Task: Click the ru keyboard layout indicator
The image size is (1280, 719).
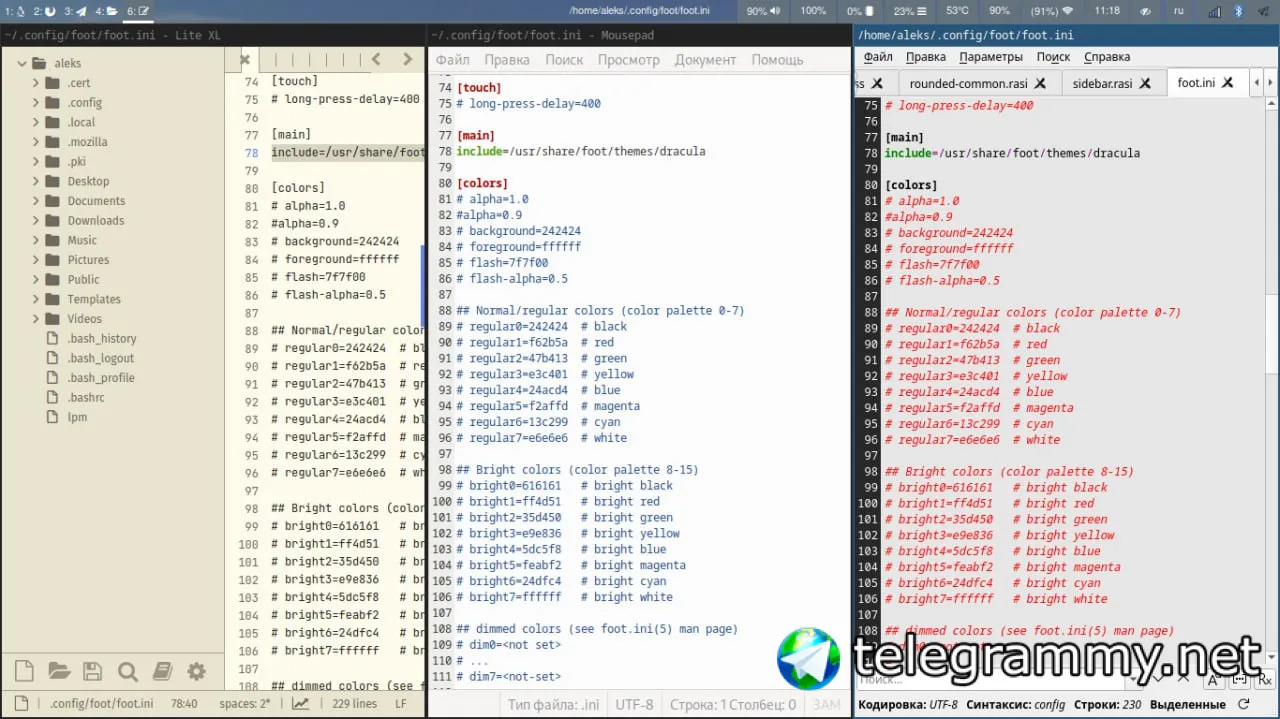Action: click(1178, 11)
